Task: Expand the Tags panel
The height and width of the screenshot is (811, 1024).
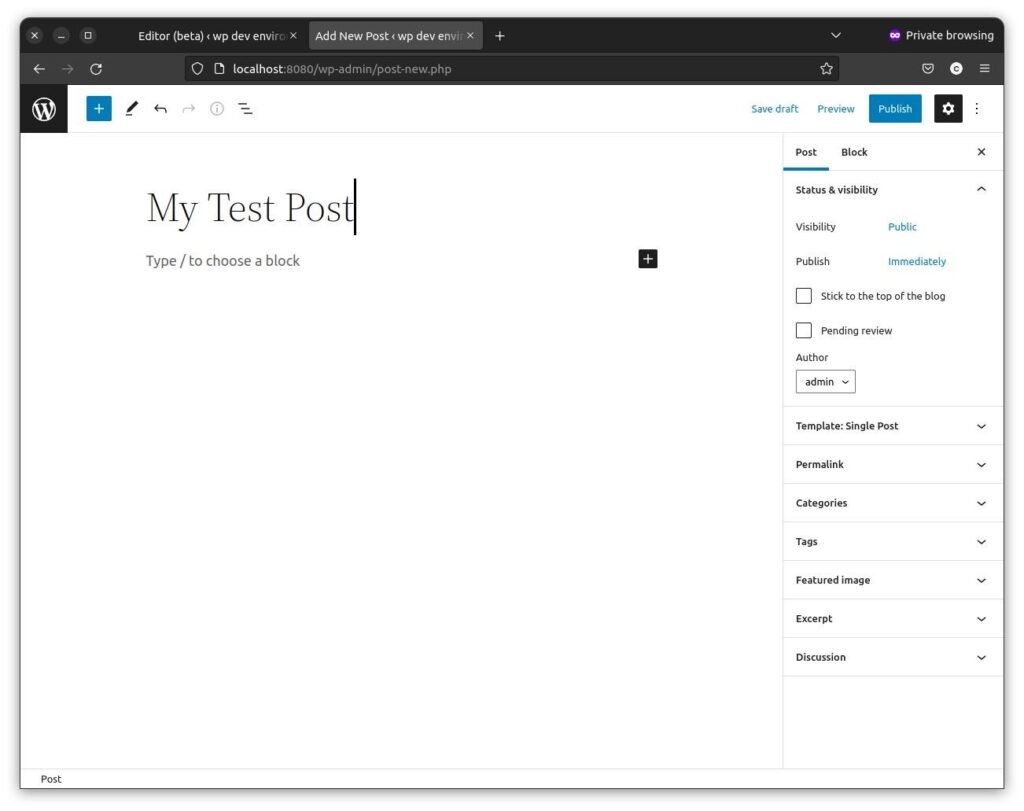Action: [892, 542]
